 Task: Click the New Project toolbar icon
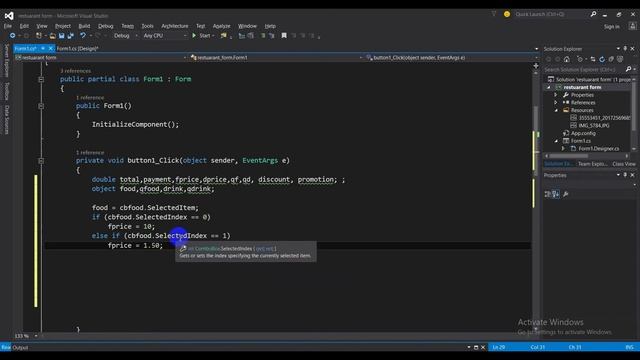[39, 36]
